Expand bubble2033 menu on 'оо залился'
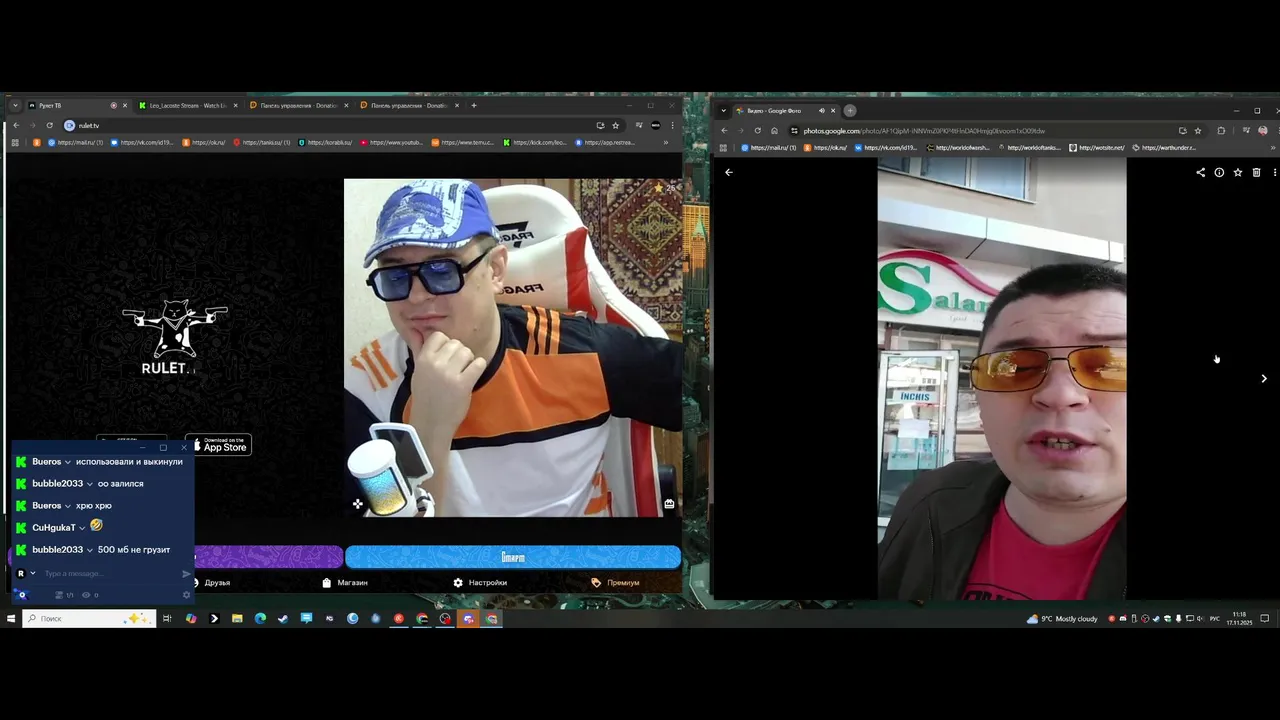Screen dimensions: 1280x720 point(90,484)
